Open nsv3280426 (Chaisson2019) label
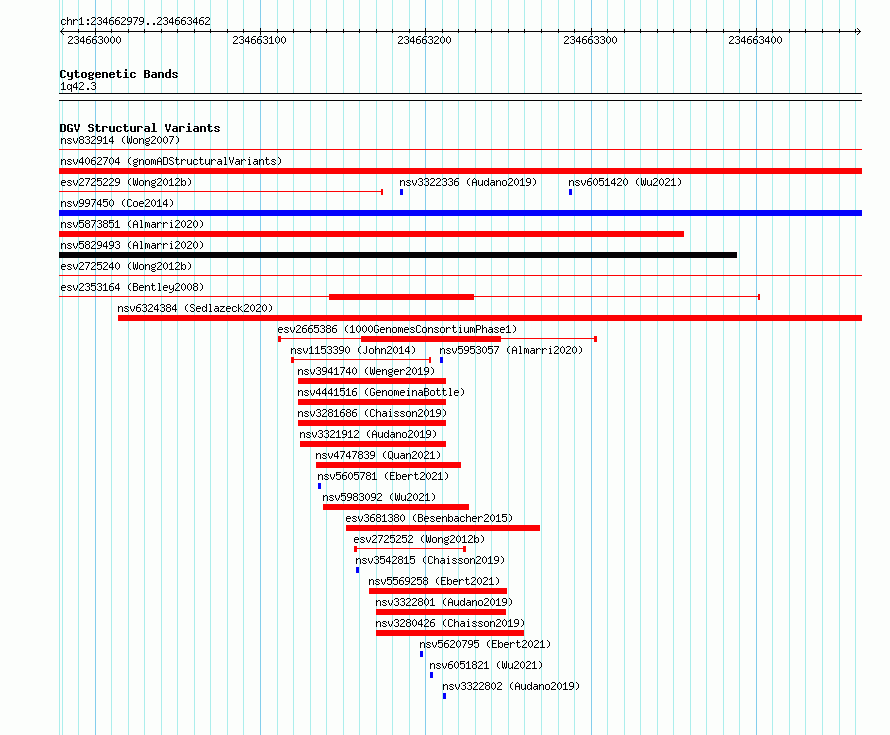Screen dimensions: 890x735 (x=450, y=623)
